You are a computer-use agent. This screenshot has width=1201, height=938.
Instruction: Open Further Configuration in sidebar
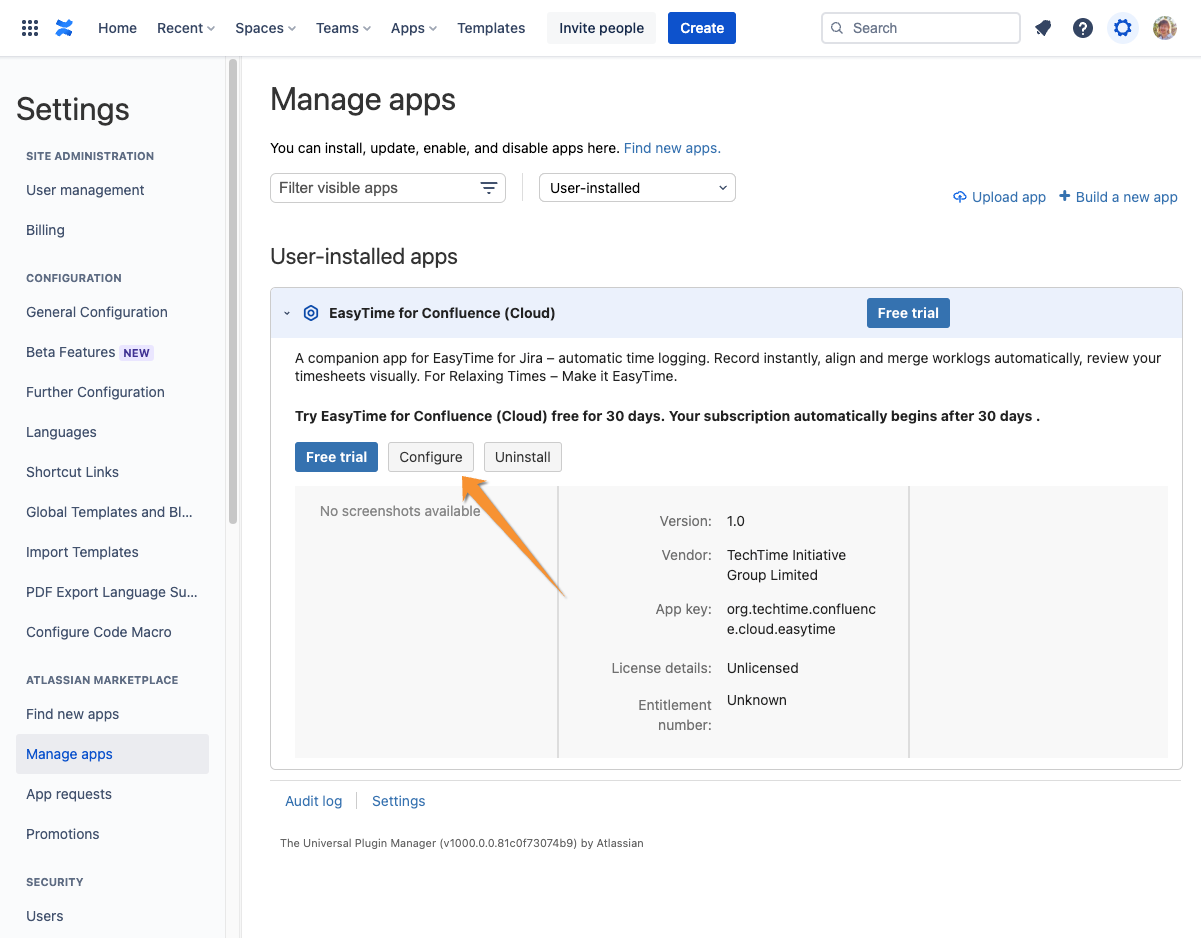95,392
